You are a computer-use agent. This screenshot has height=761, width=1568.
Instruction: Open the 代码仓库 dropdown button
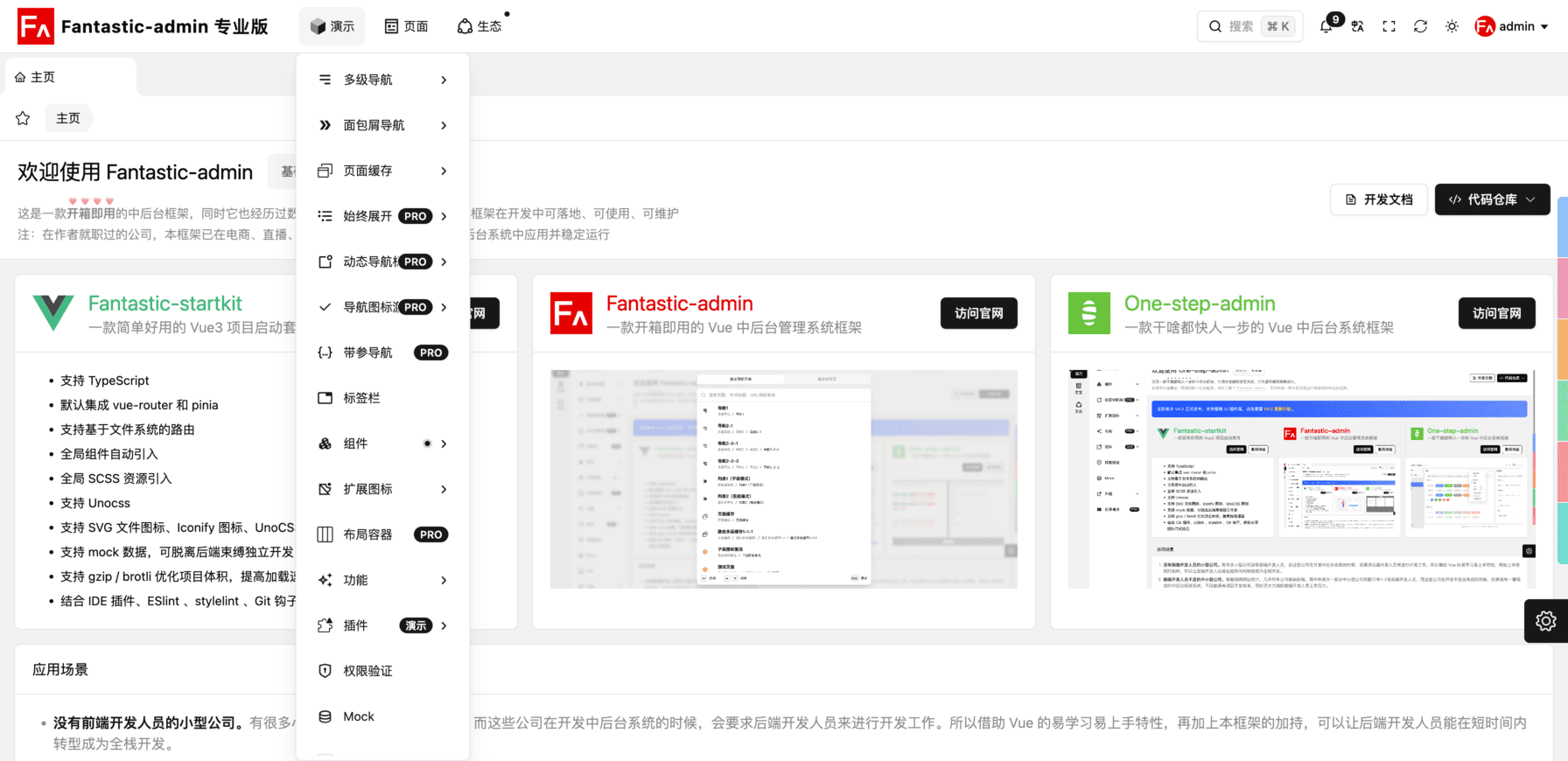[x=1492, y=199]
